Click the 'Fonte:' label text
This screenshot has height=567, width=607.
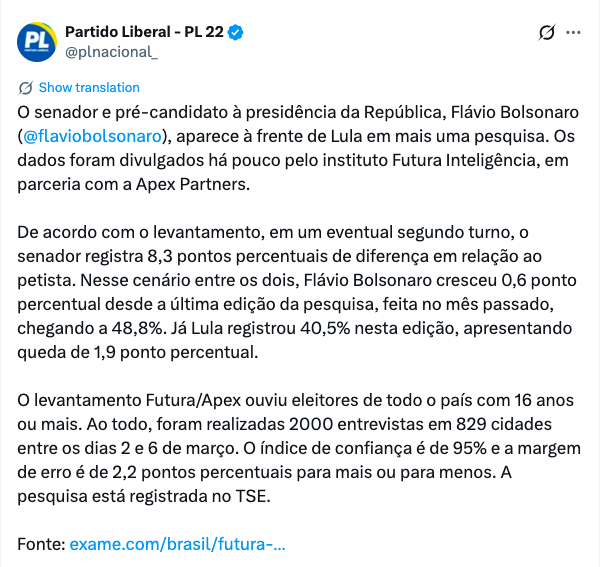tap(41, 545)
